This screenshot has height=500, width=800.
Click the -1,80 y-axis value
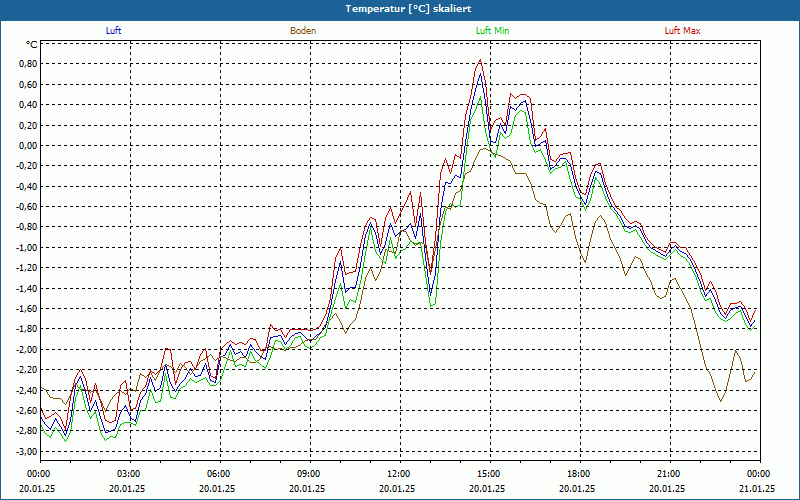click(28, 329)
